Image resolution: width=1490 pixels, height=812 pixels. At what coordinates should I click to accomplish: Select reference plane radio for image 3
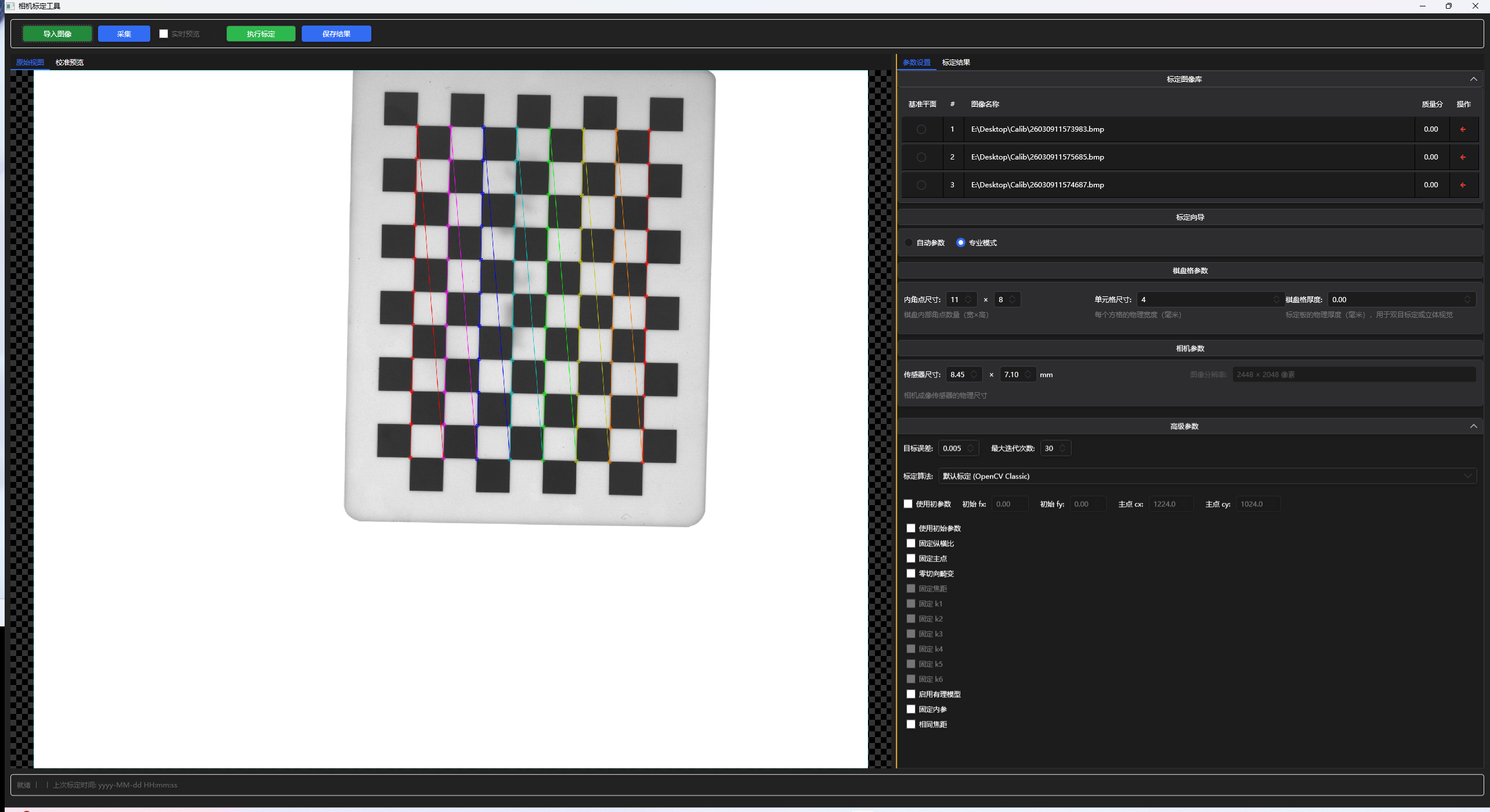[x=921, y=185]
